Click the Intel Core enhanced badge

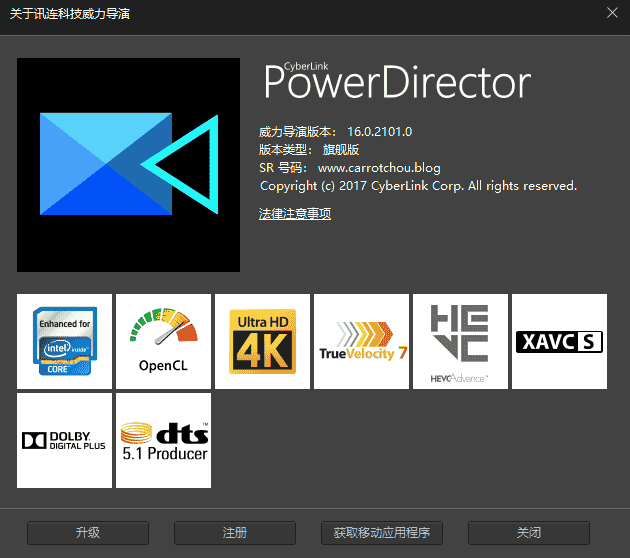64,341
